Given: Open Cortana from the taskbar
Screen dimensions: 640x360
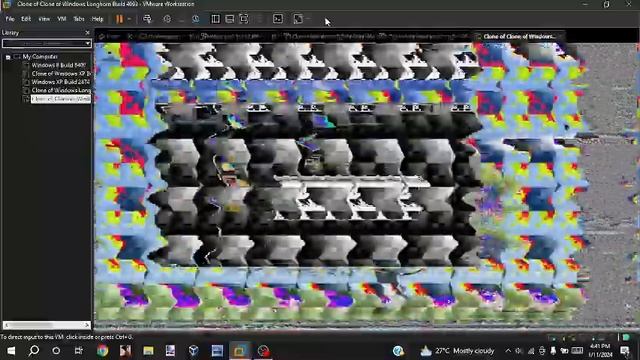Looking at the screenshot, I should point(56,351).
